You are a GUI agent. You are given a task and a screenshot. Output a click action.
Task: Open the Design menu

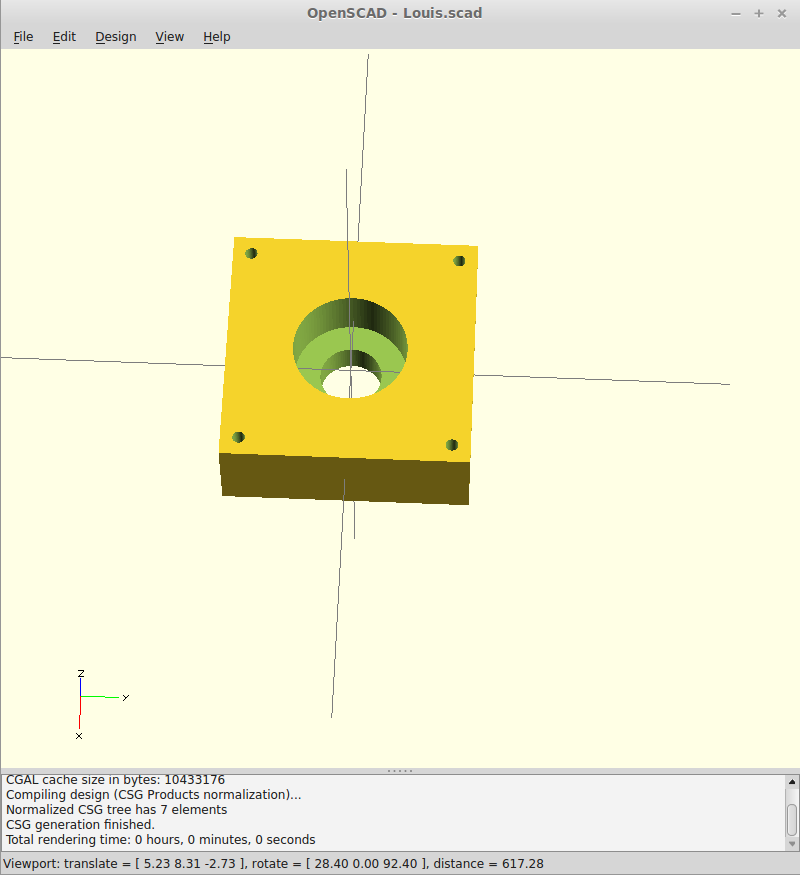tap(116, 37)
